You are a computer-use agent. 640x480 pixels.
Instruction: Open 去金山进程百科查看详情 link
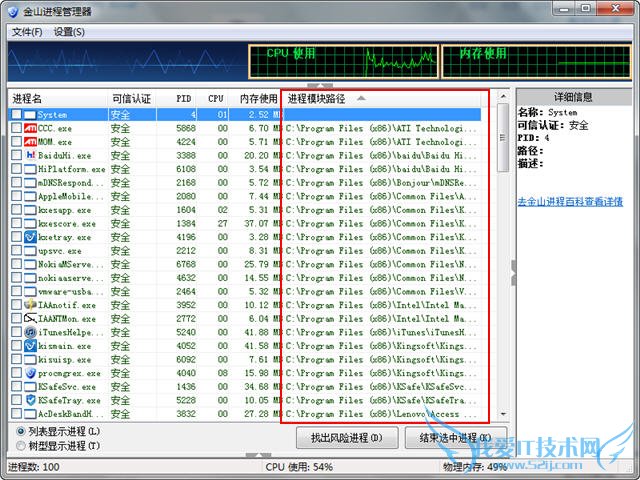click(570, 202)
